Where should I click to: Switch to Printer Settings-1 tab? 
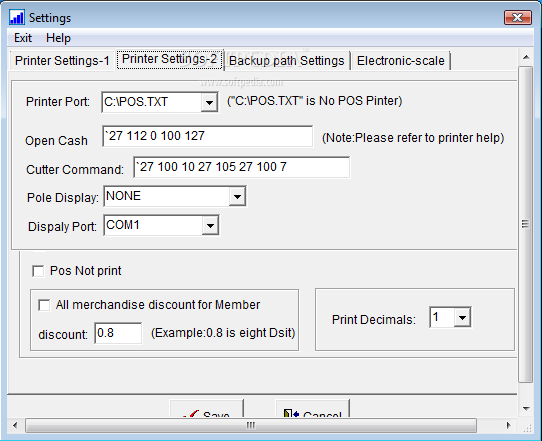pyautogui.click(x=62, y=60)
